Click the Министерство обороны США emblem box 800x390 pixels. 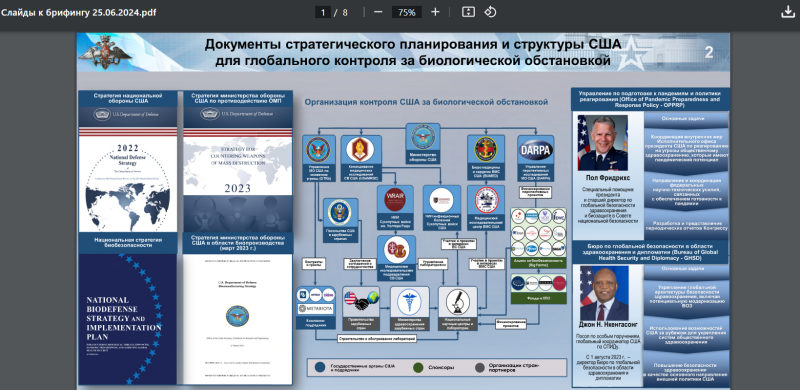[423, 143]
